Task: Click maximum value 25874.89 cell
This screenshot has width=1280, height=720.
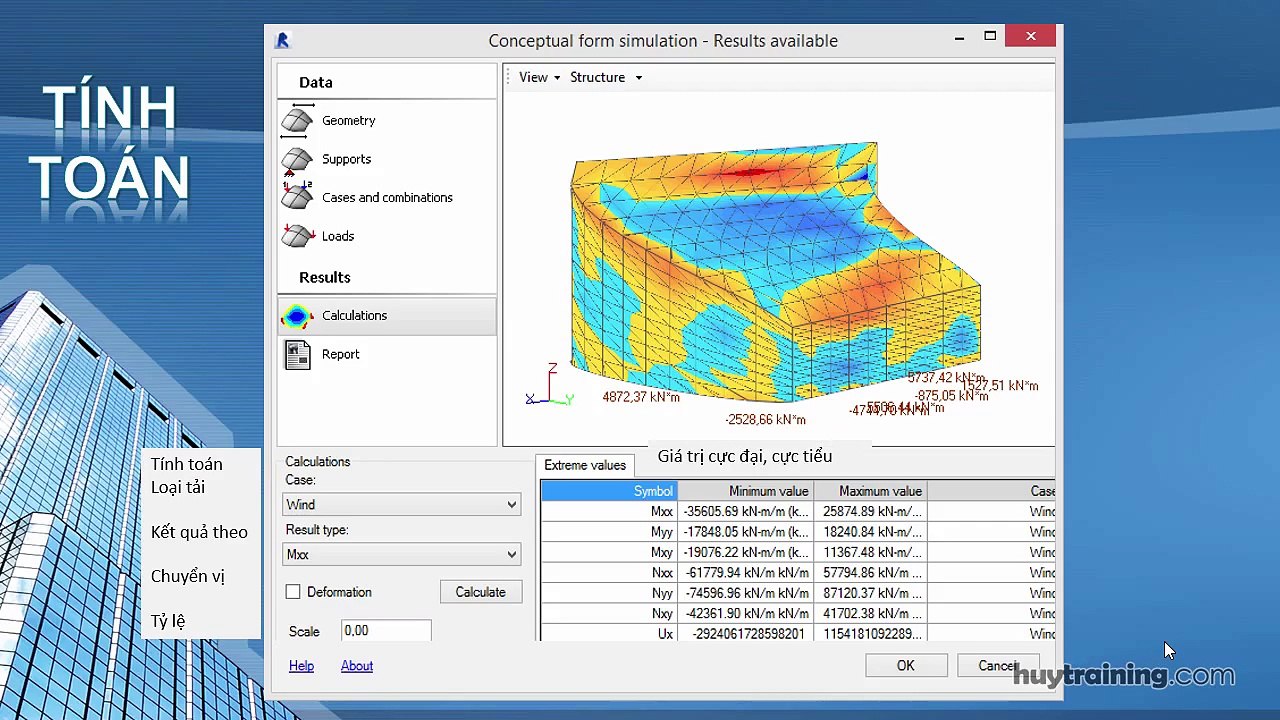Action: 869,511
